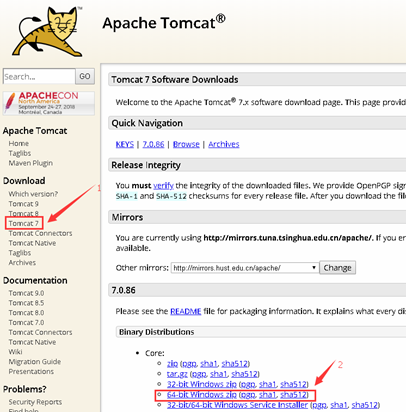The height and width of the screenshot is (412, 406).
Task: Open the Presentations link
Action: click(31, 371)
